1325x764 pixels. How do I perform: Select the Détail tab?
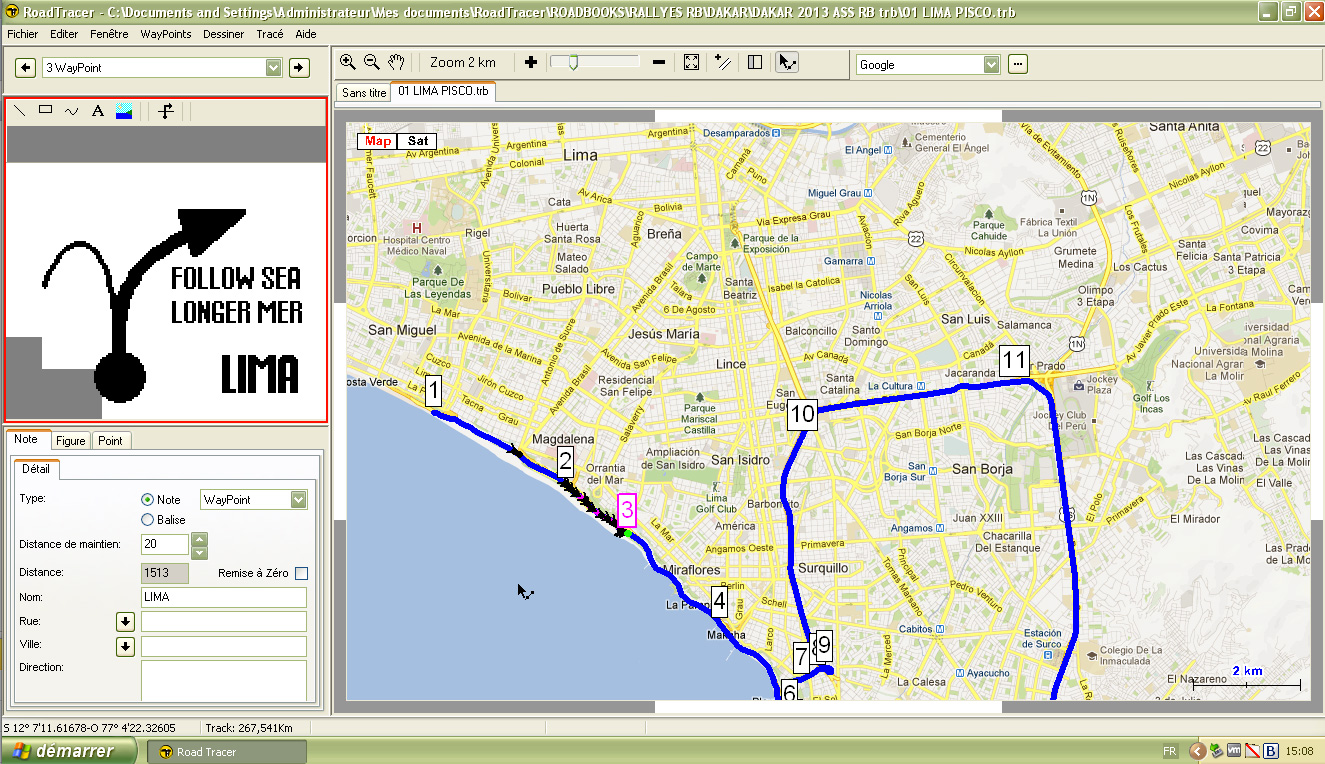[36, 468]
